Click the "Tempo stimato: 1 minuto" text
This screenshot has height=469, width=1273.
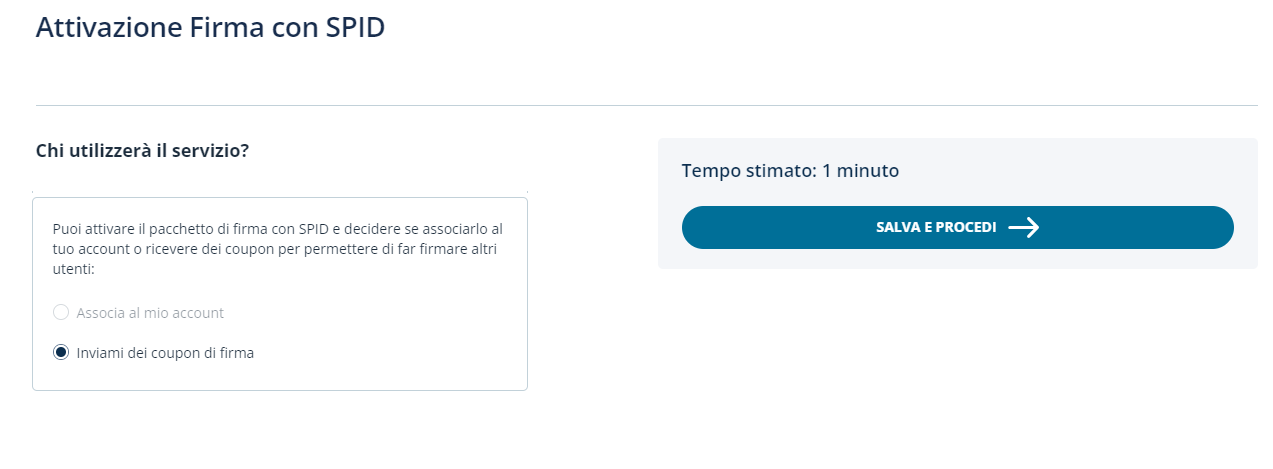coord(790,171)
